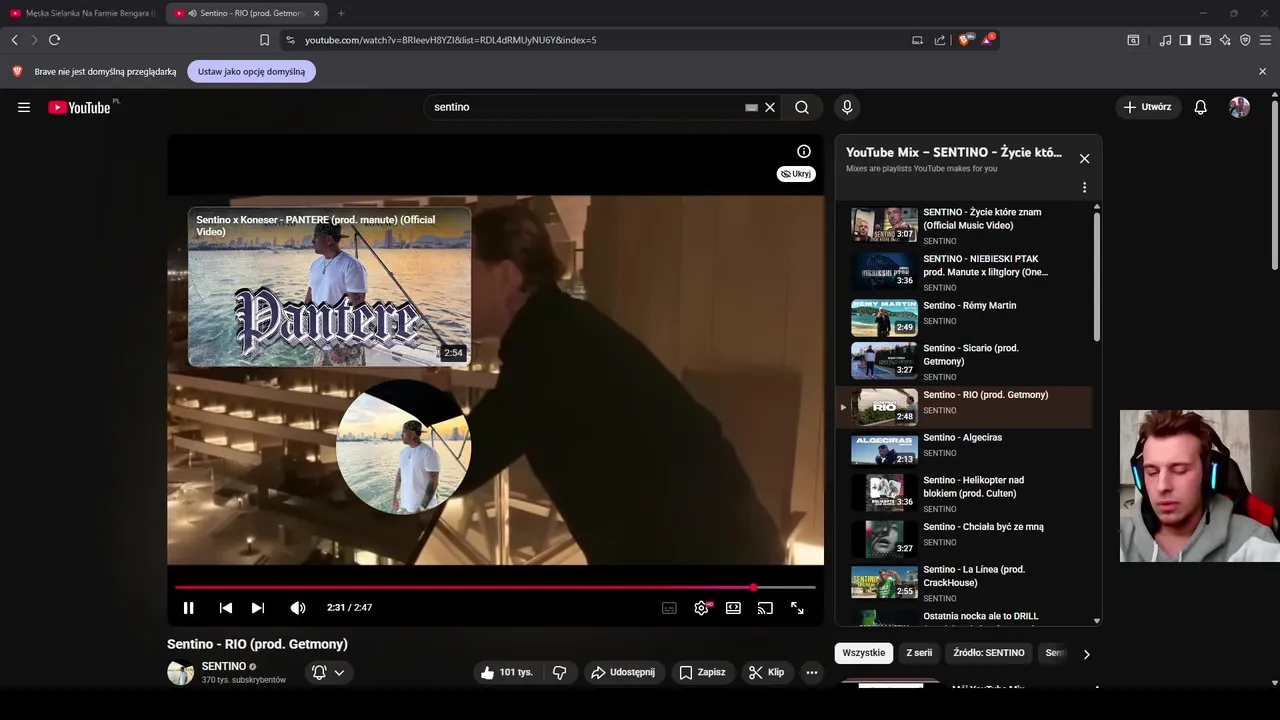The height and width of the screenshot is (720, 1280).
Task: Open a new browser tab
Action: coord(341,13)
